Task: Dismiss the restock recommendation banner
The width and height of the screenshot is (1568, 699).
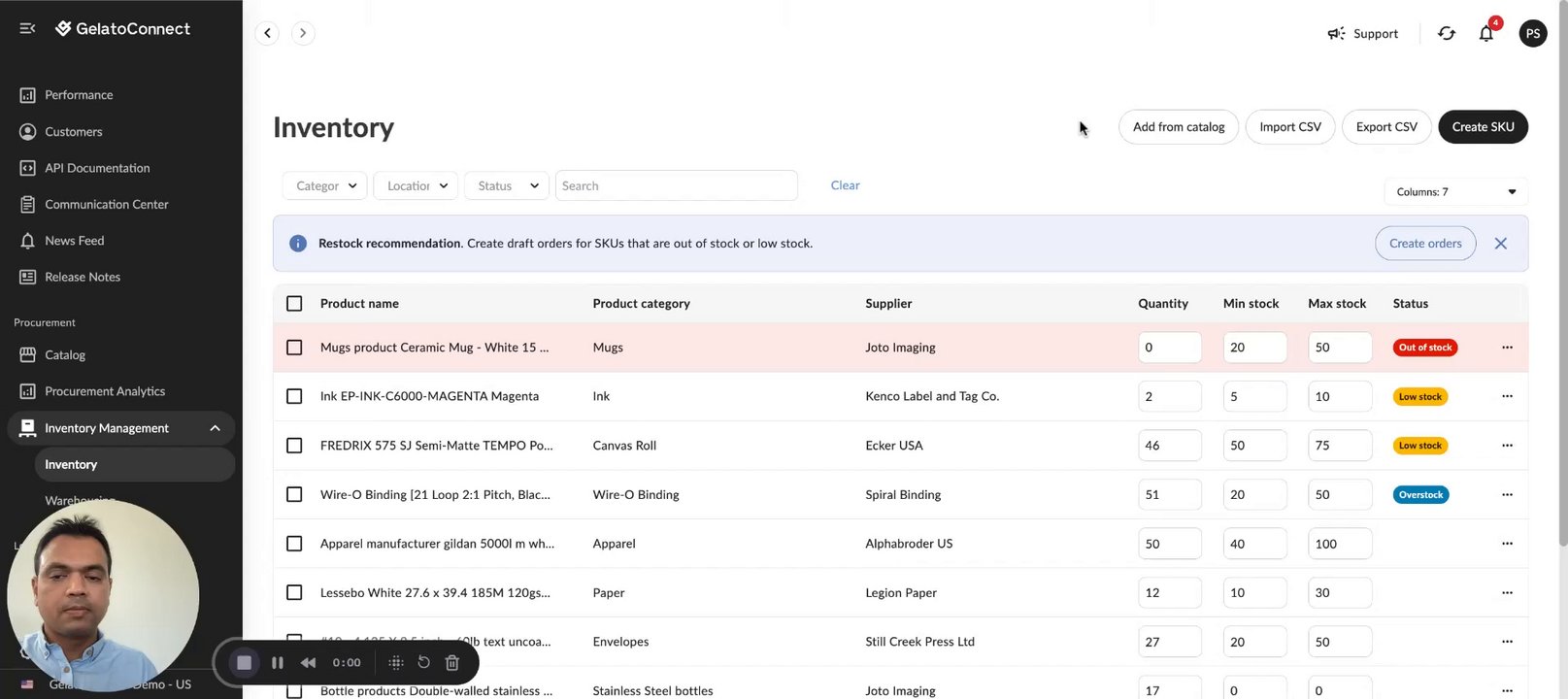Action: pos(1500,244)
